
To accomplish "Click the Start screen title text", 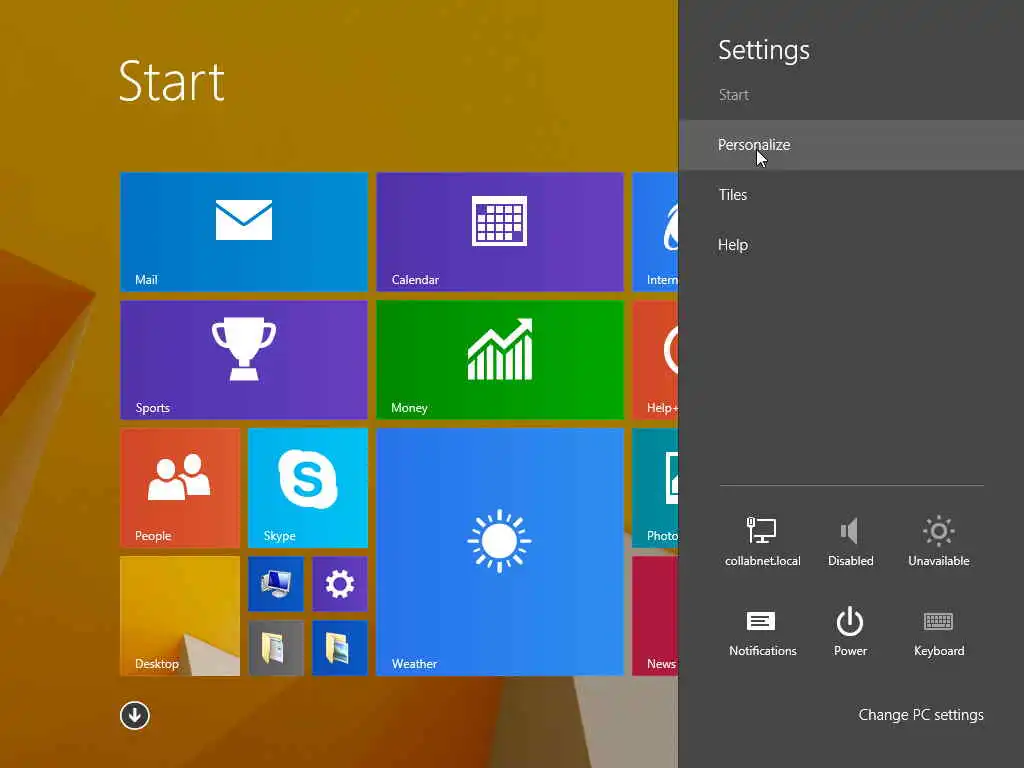I will click(172, 81).
